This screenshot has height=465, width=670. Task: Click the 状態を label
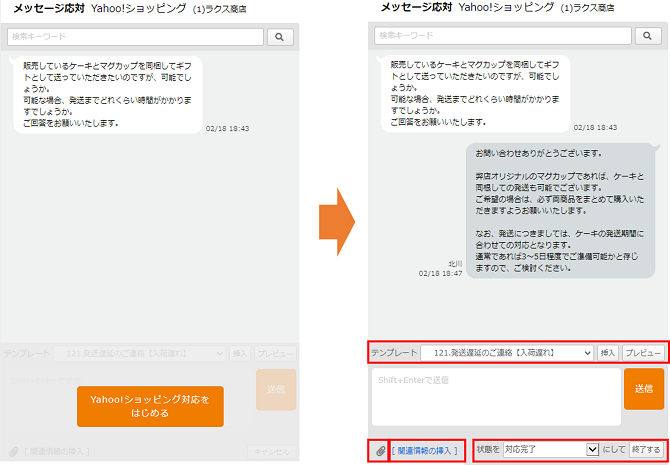(488, 449)
